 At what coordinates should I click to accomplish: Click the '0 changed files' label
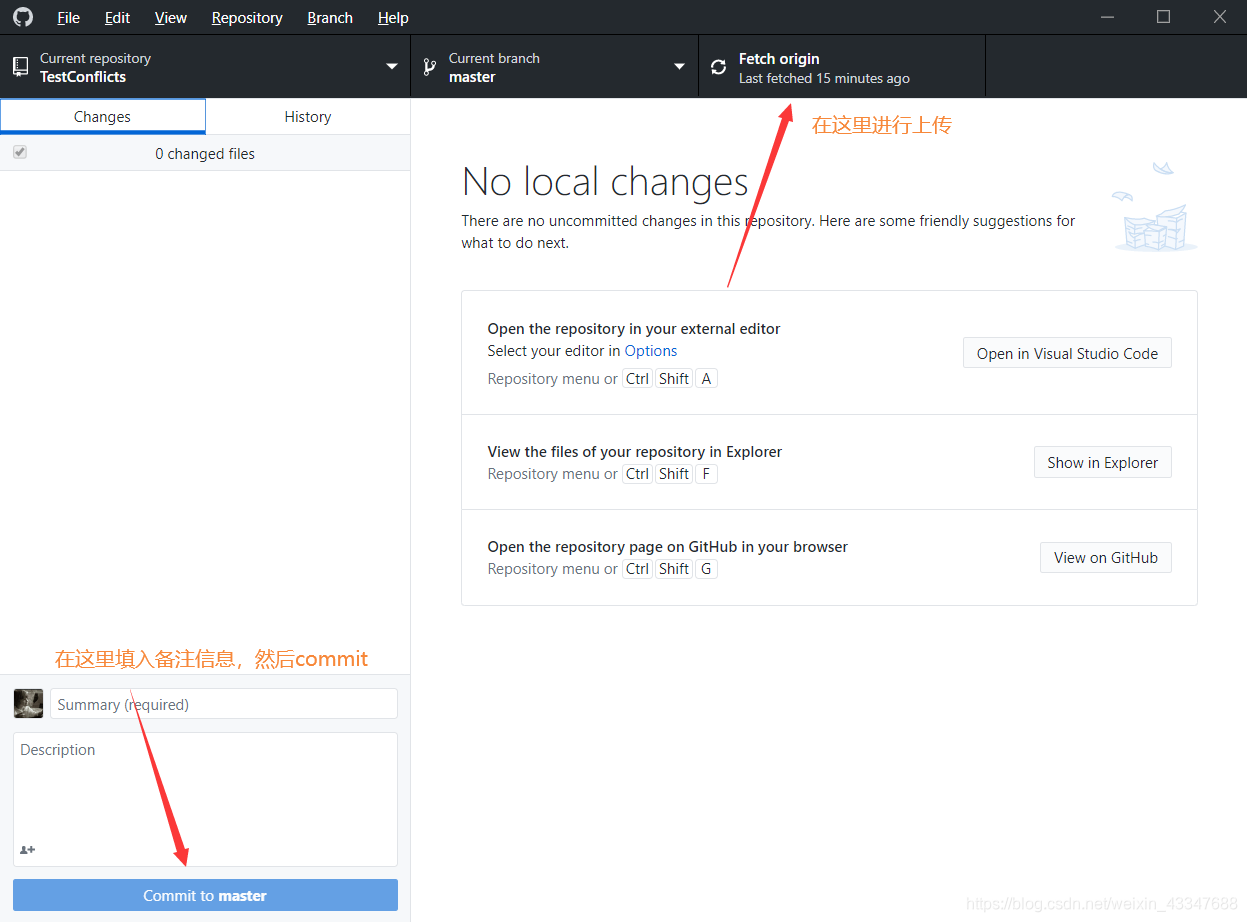(205, 153)
